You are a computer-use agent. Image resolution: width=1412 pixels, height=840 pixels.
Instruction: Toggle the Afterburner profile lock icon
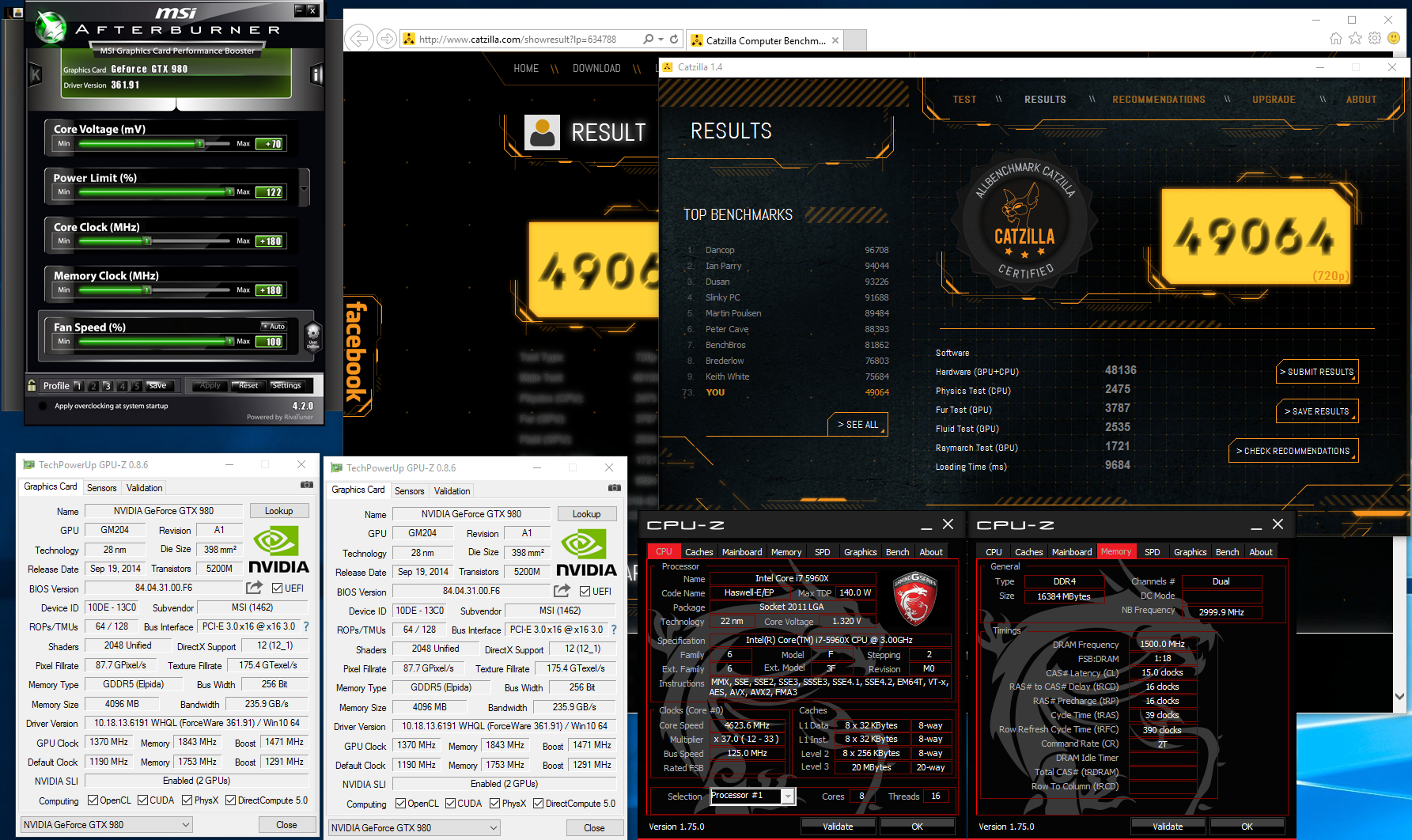tap(32, 385)
